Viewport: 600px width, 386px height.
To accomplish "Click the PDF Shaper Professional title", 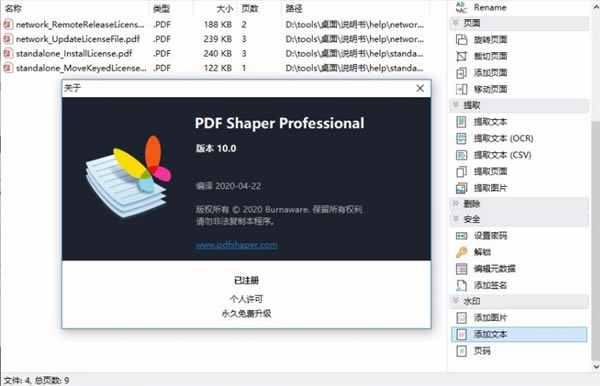I will [279, 123].
